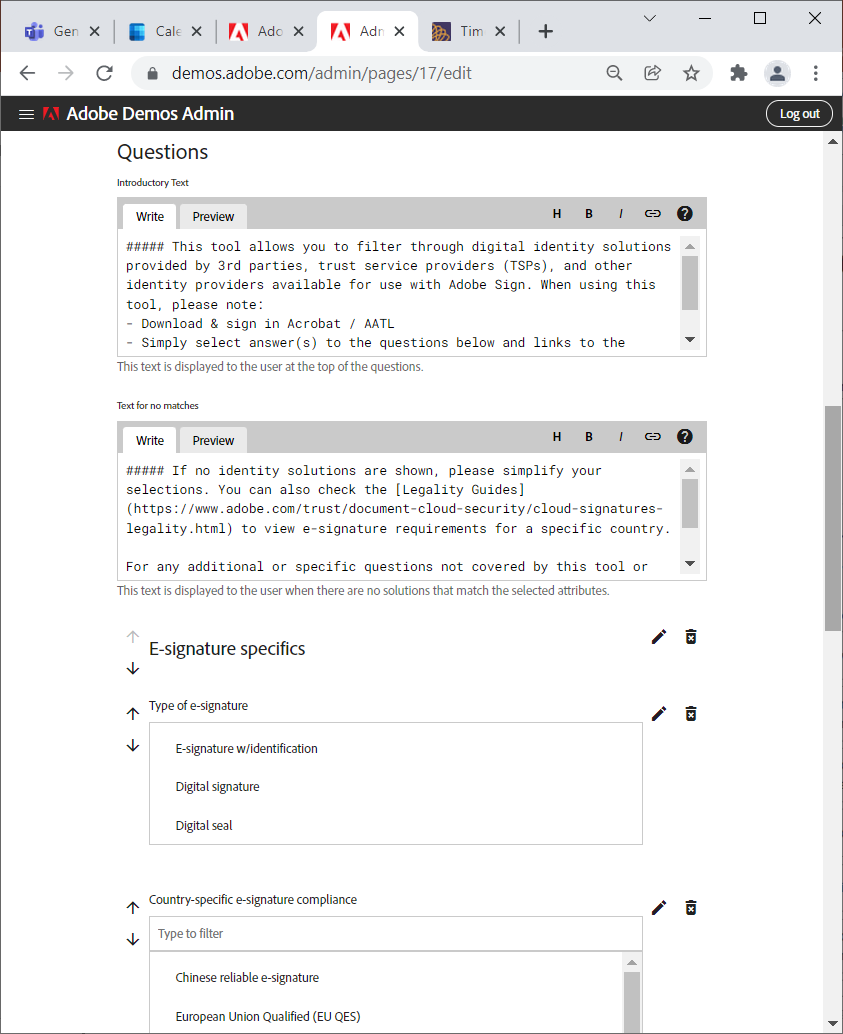Move Type of e-signature question up

(133, 714)
